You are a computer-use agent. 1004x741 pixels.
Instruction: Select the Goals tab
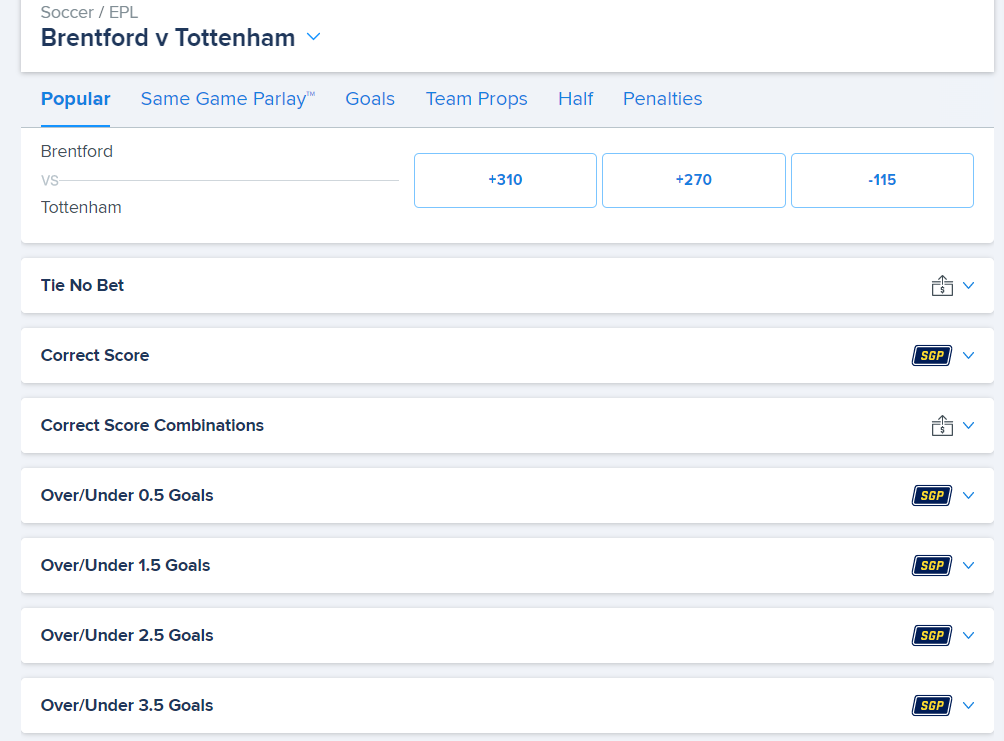point(370,99)
